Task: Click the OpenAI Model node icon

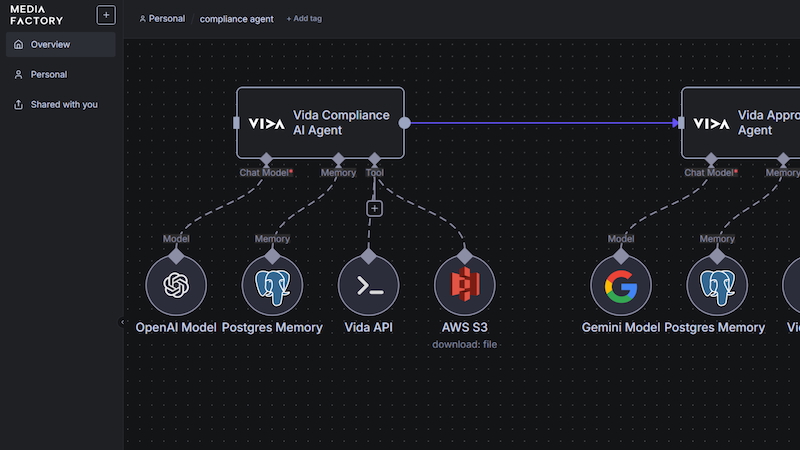Action: point(176,286)
